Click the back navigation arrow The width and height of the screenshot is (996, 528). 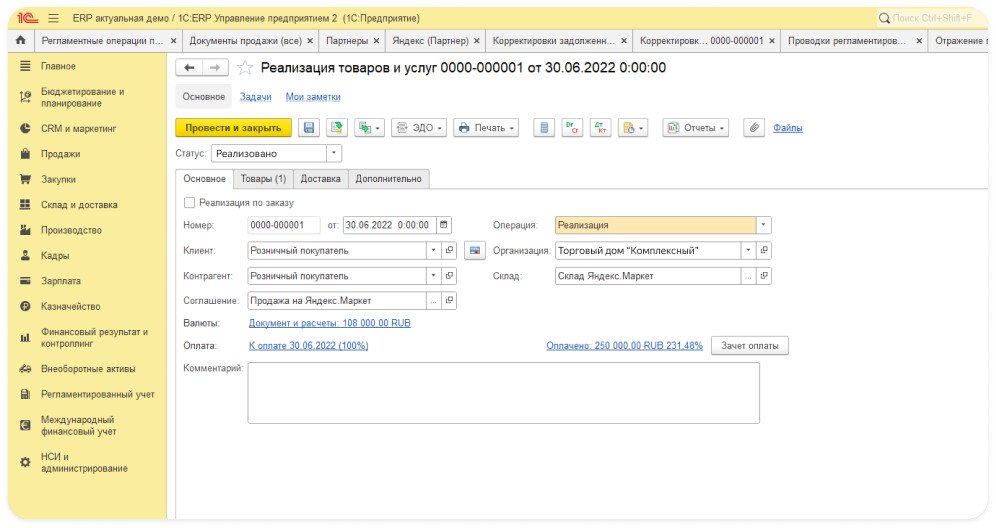click(188, 67)
